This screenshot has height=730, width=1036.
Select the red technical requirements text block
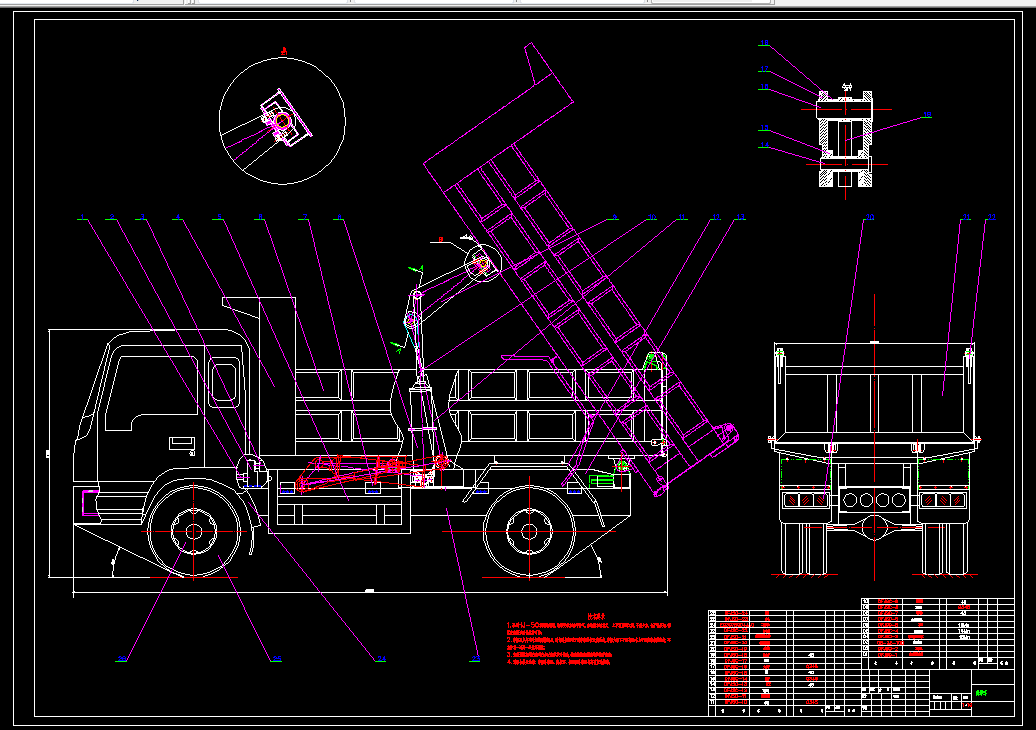click(589, 638)
